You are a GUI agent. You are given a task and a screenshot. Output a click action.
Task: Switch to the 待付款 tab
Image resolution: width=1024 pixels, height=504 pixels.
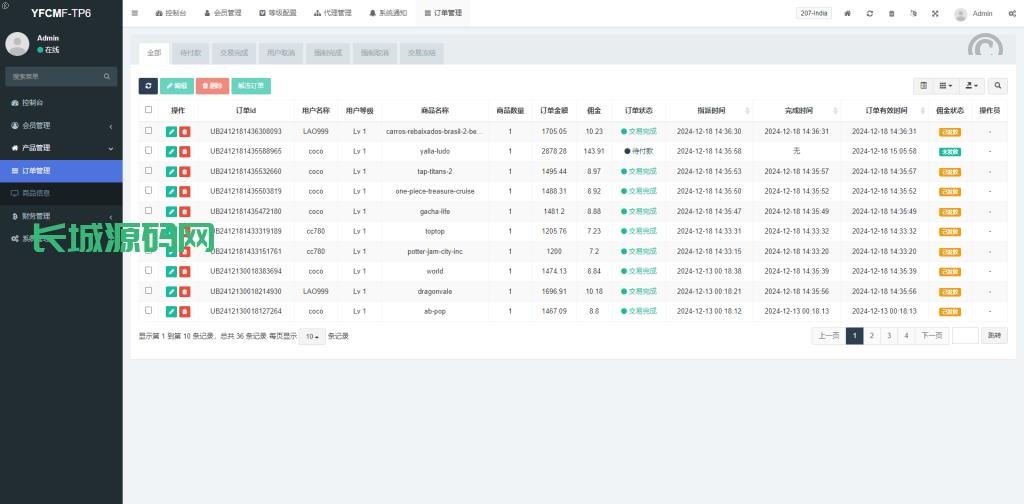(x=189, y=53)
